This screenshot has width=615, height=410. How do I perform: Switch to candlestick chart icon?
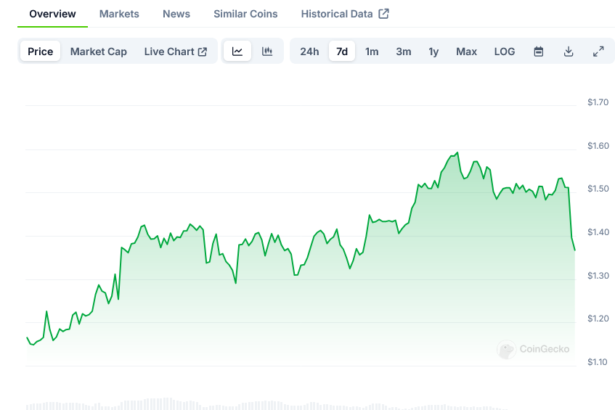pyautogui.click(x=267, y=51)
